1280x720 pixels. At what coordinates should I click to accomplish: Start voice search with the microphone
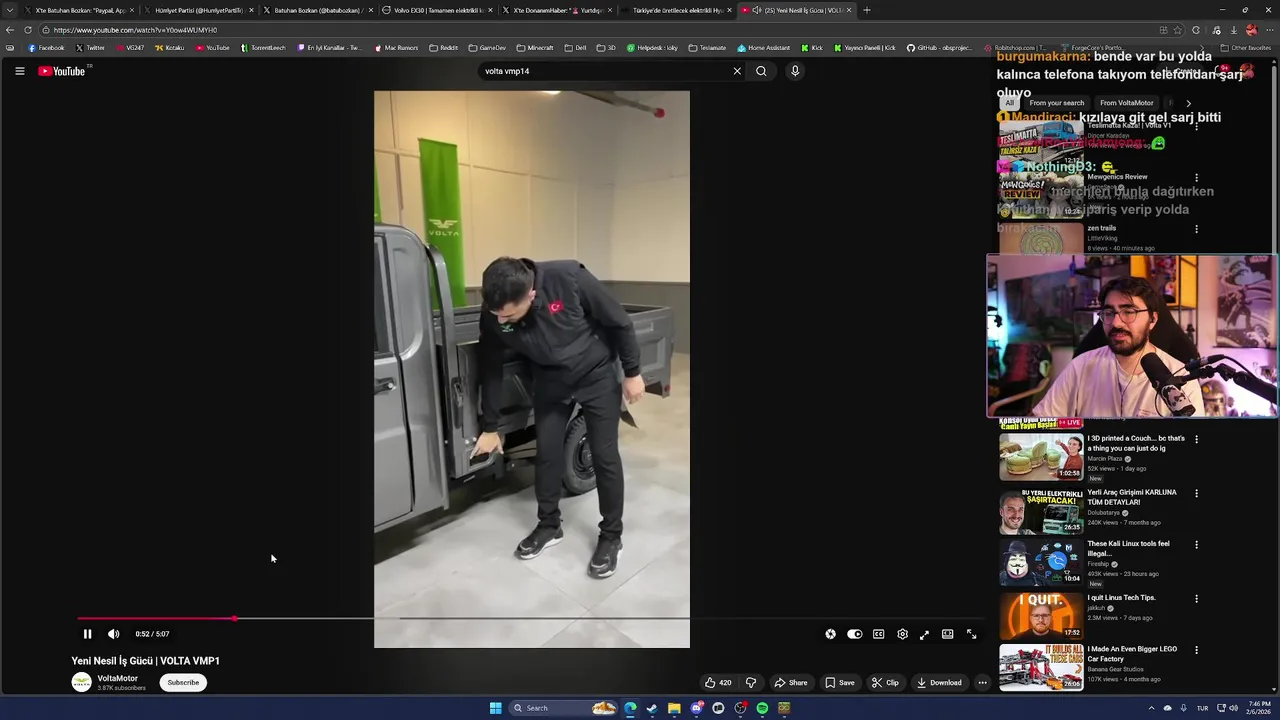pyautogui.click(x=795, y=71)
